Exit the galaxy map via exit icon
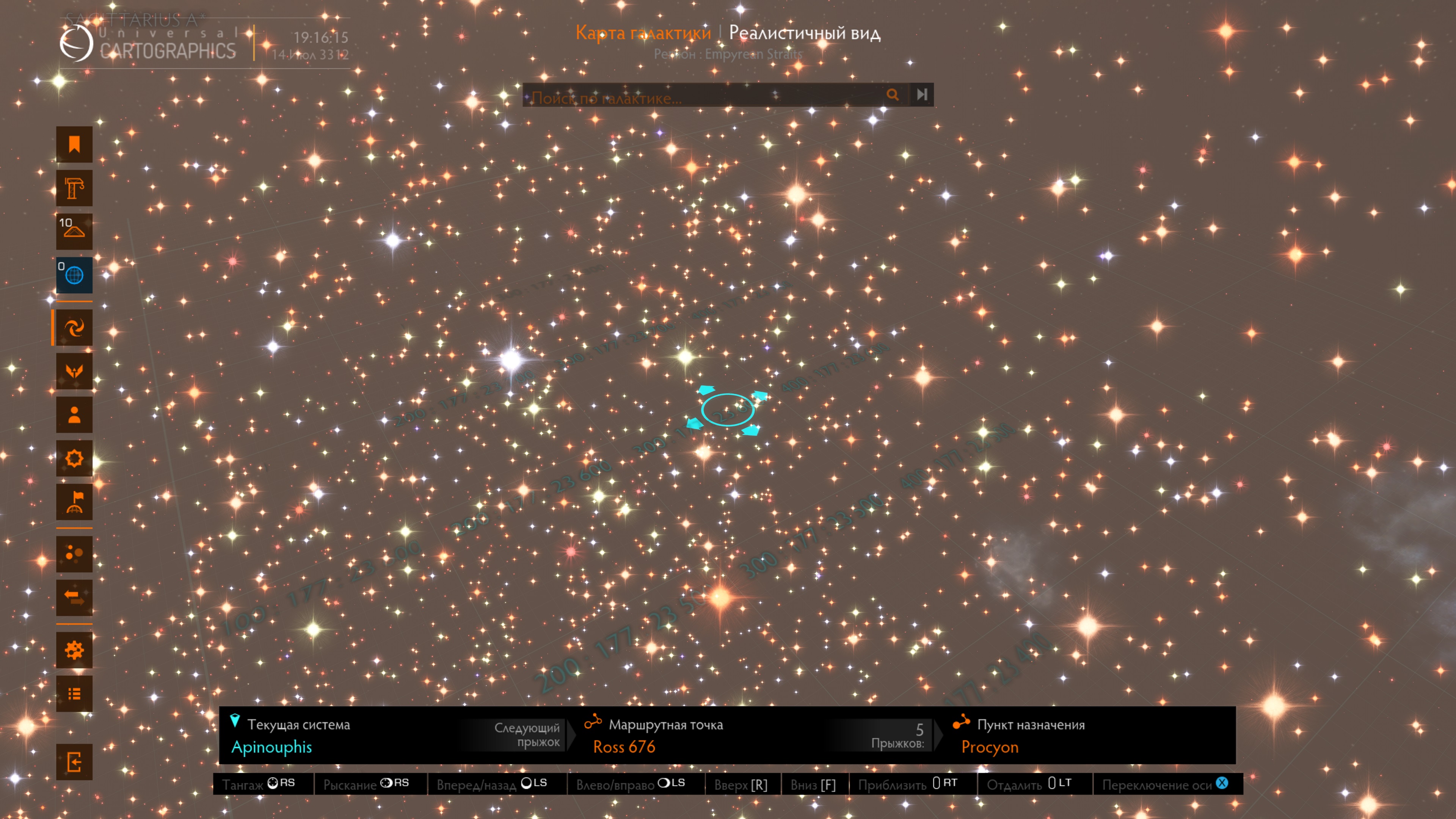Screen dimensions: 1456x819 point(74,761)
